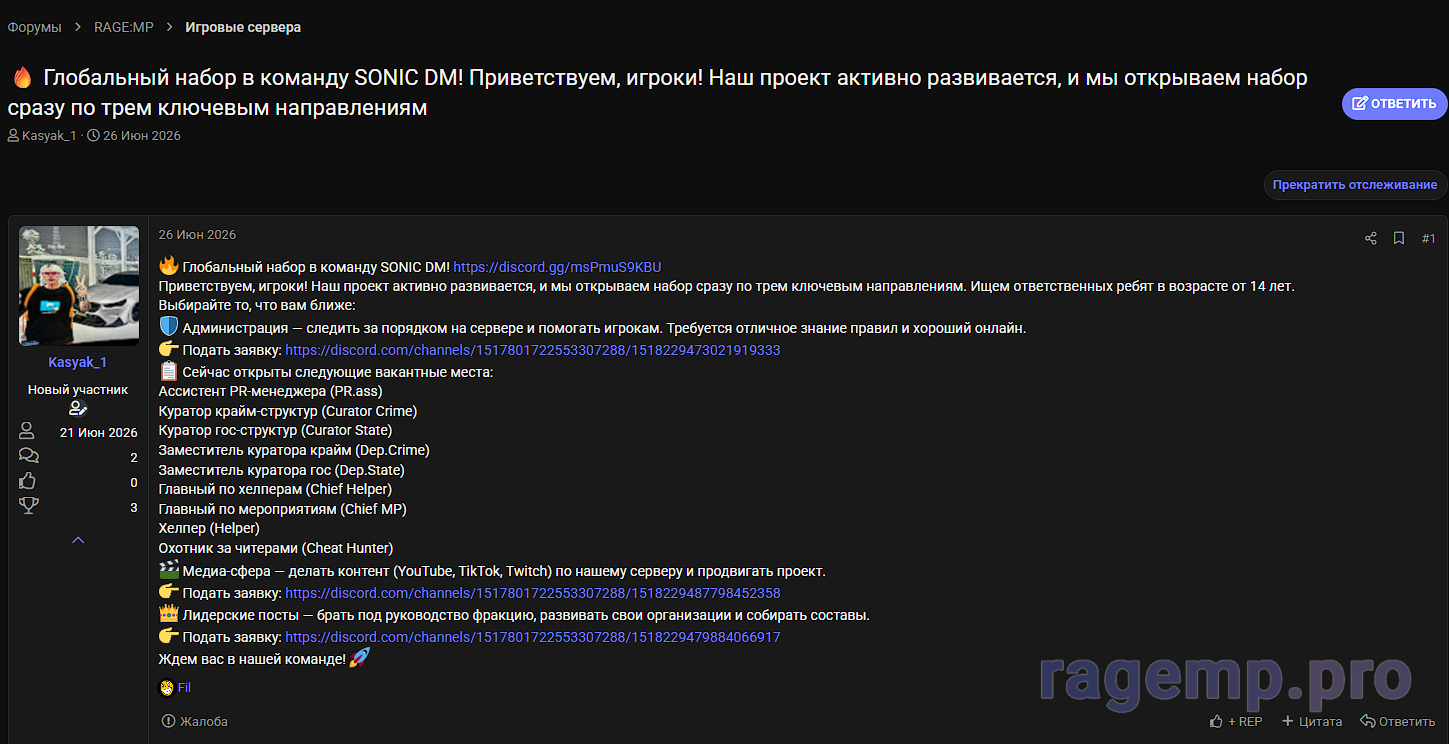Click the Fil user who reacted
The width and height of the screenshot is (1449, 744).
click(184, 687)
